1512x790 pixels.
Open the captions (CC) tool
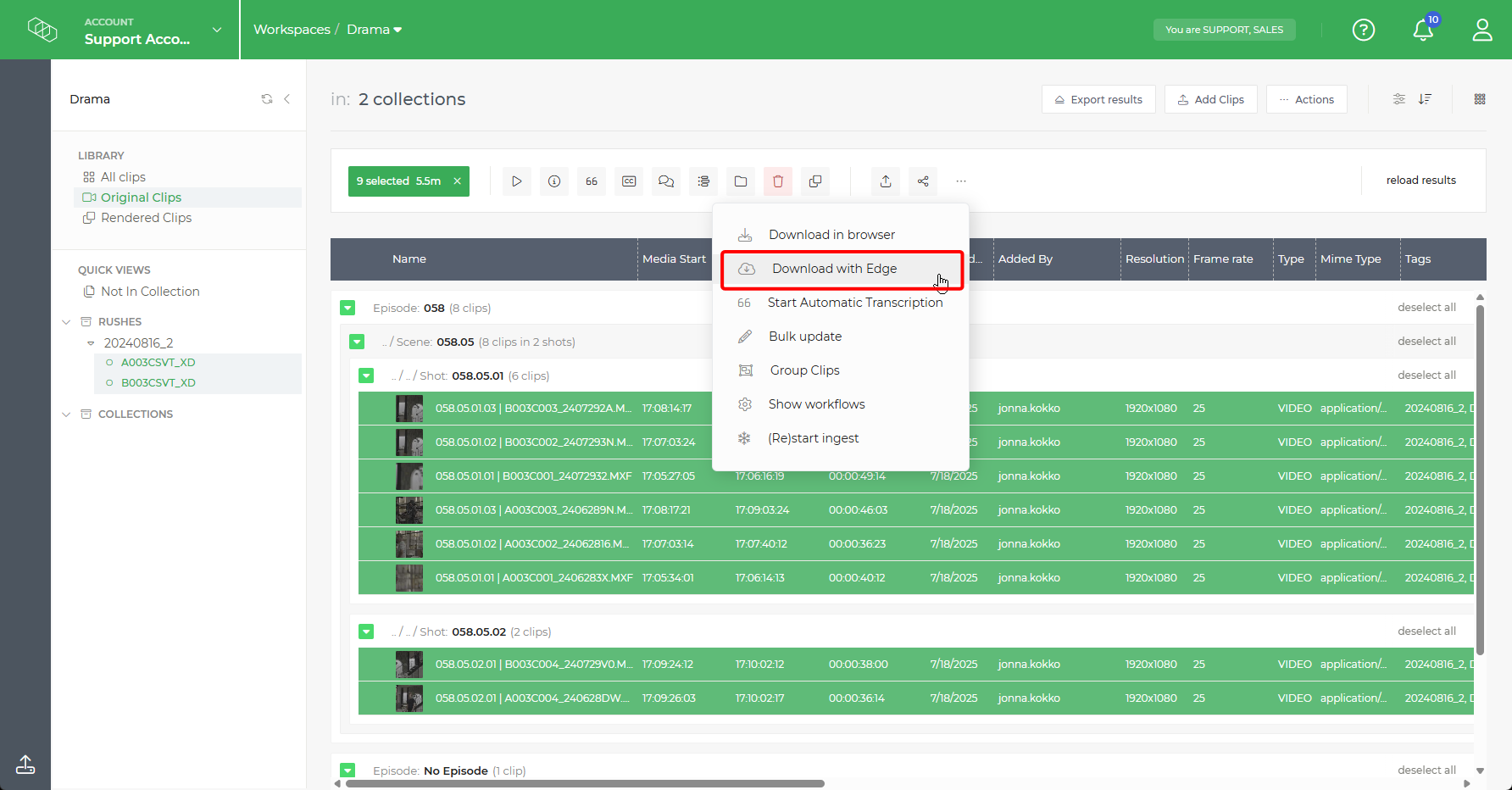(x=629, y=181)
